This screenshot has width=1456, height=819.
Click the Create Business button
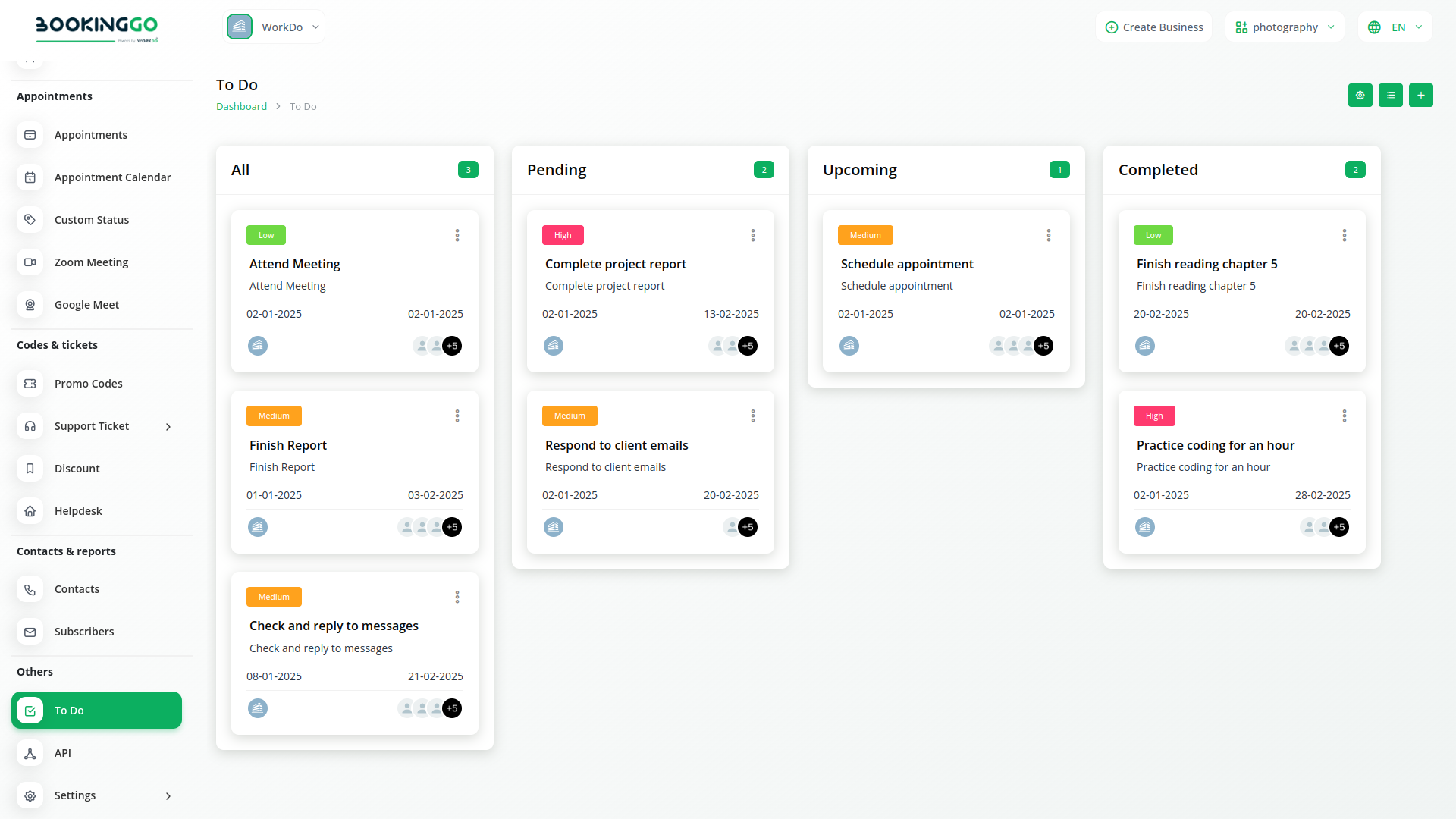click(x=1153, y=27)
